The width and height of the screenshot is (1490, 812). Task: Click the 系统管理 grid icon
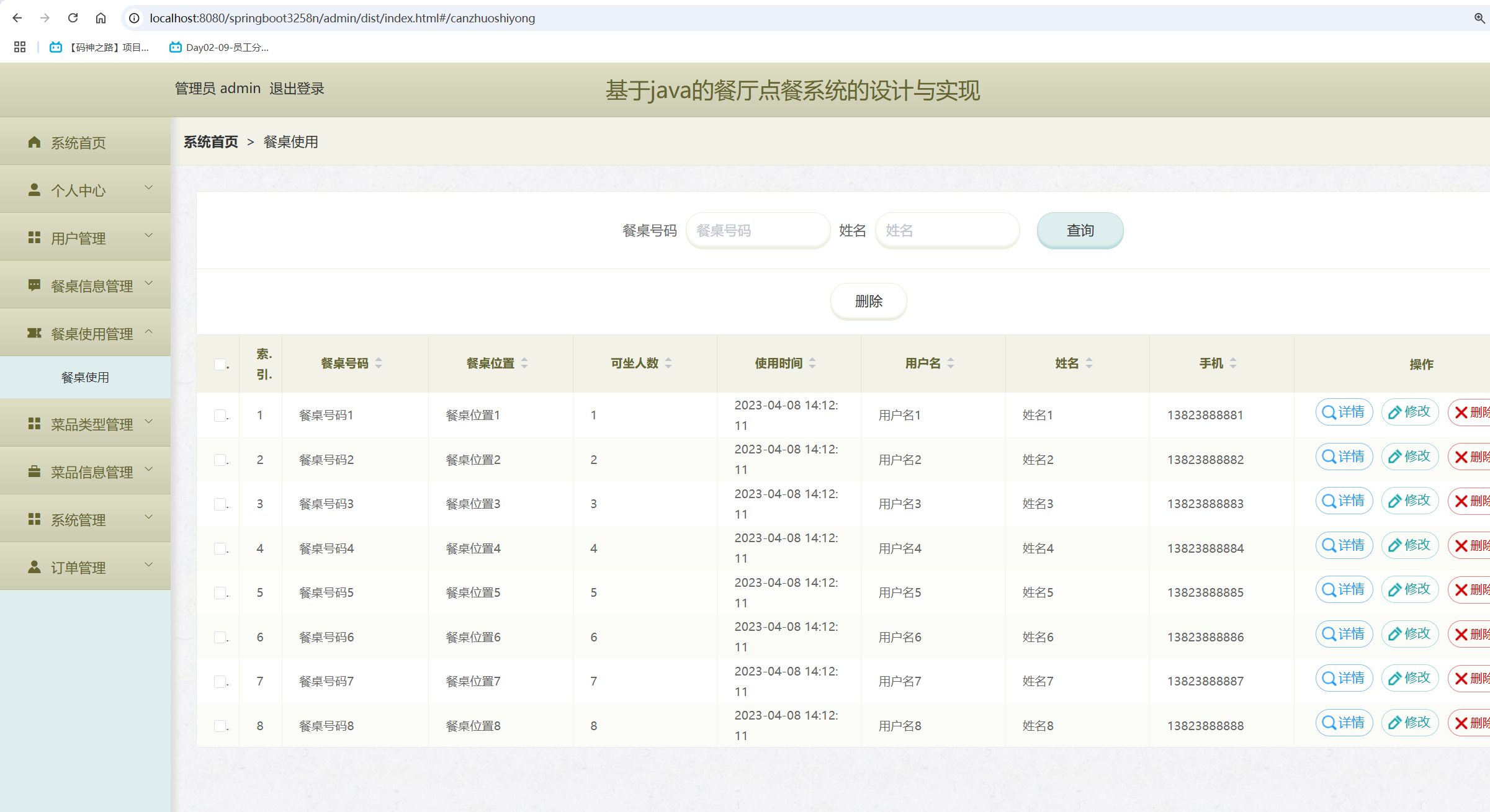[34, 519]
